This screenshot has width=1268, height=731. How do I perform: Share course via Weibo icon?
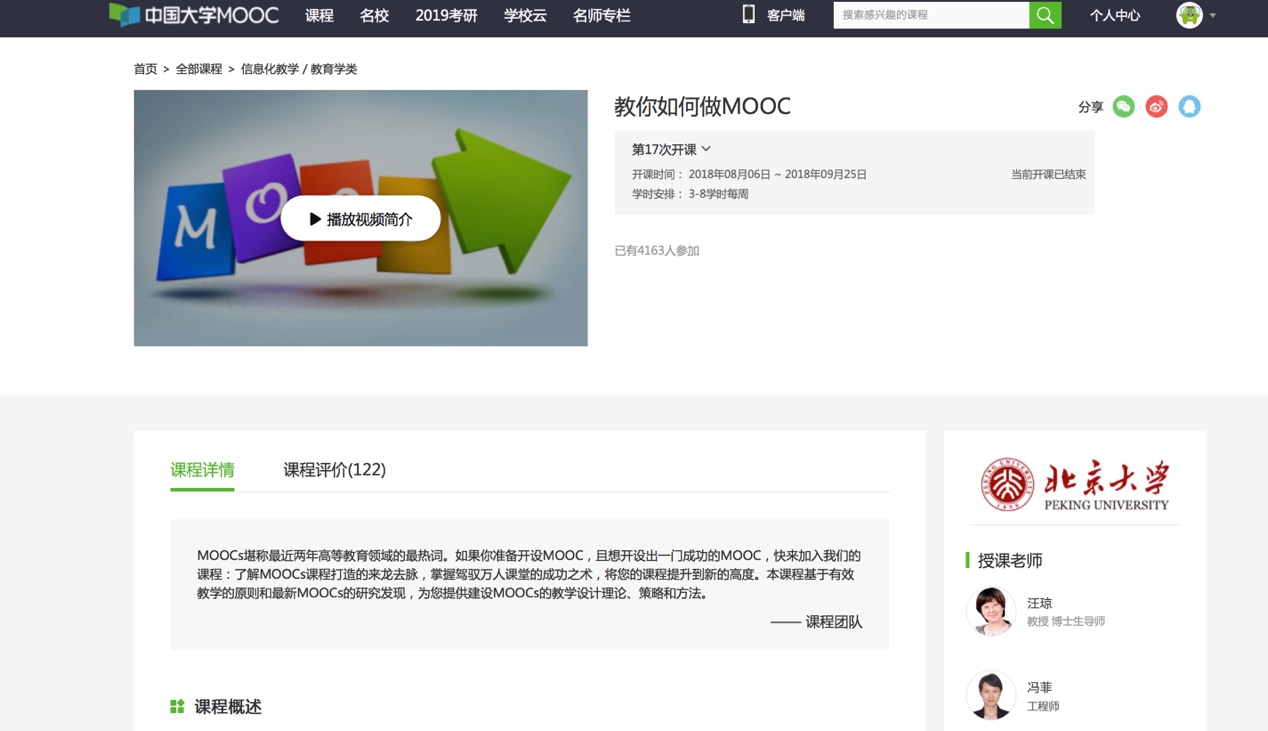1156,107
